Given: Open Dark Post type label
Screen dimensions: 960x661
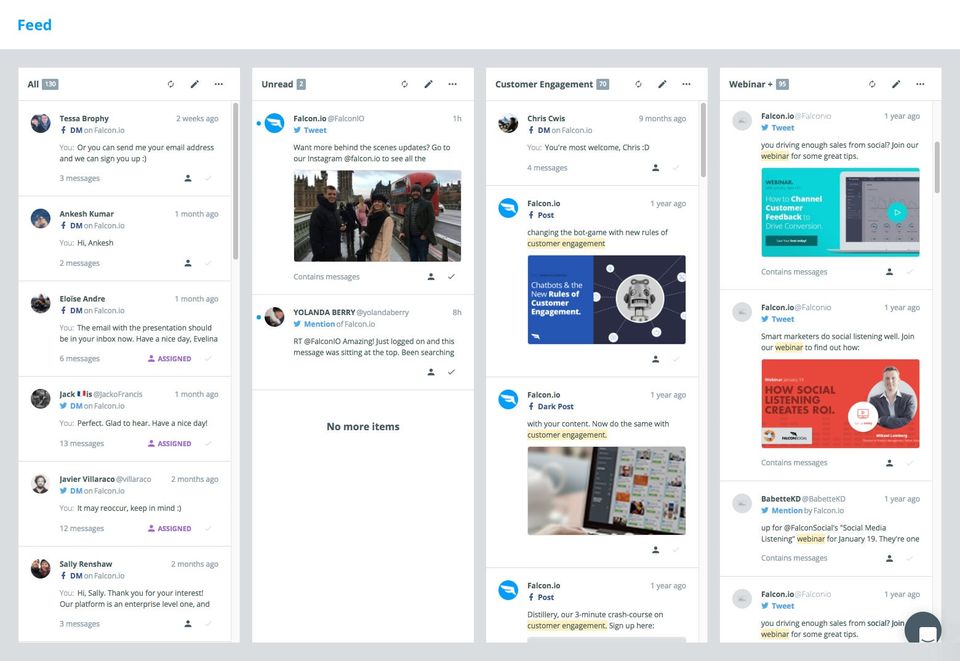Looking at the screenshot, I should coord(555,406).
